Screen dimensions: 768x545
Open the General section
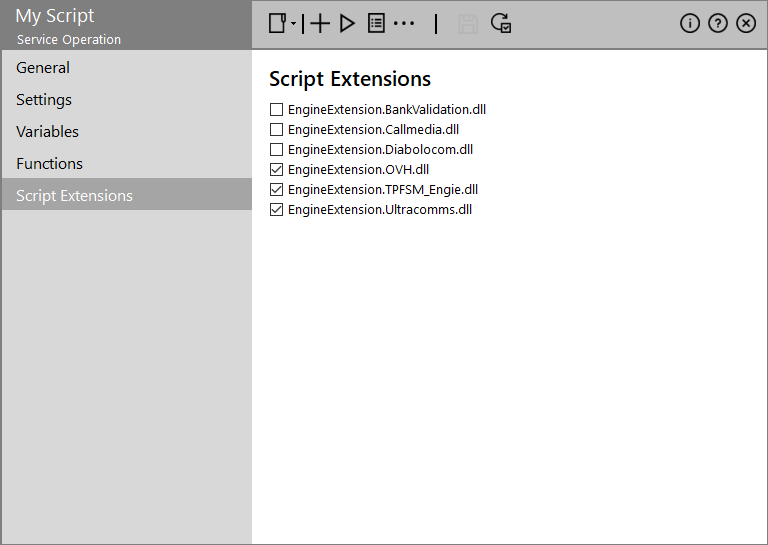pyautogui.click(x=126, y=68)
